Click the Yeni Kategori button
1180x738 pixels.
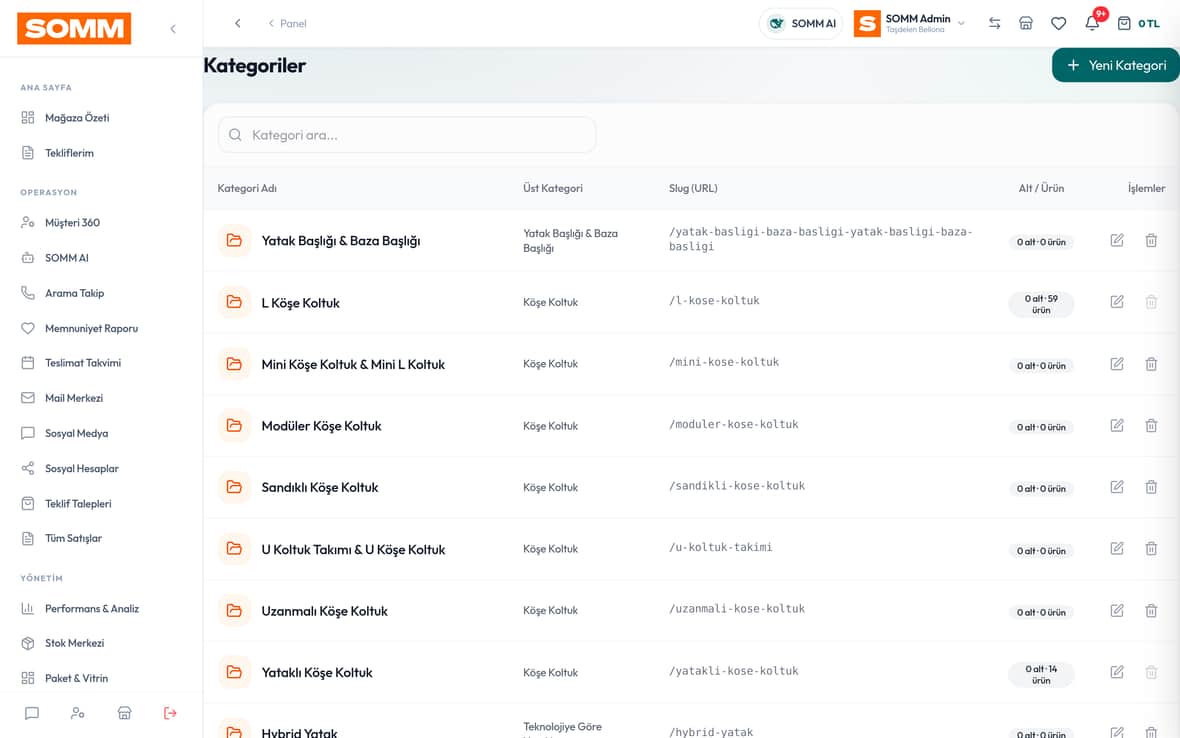click(x=1116, y=65)
